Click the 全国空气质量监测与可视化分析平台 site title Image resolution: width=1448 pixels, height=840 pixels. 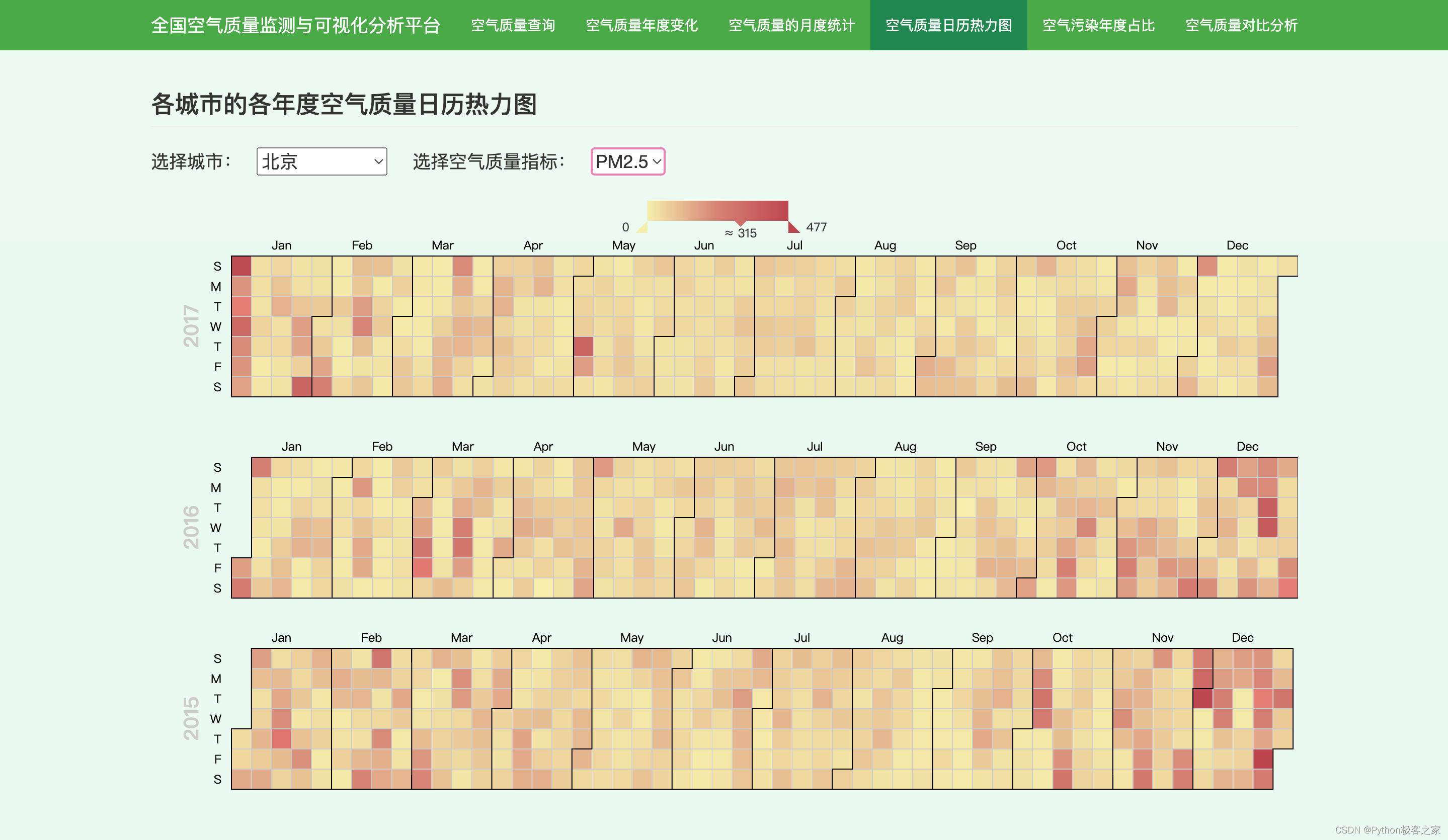tap(295, 25)
